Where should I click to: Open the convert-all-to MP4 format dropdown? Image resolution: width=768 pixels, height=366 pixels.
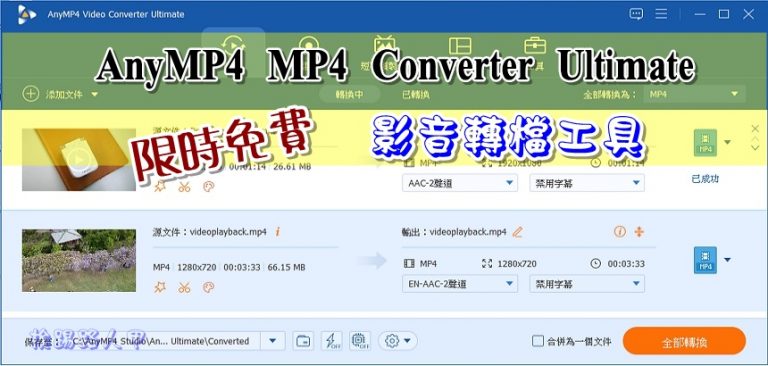click(695, 94)
